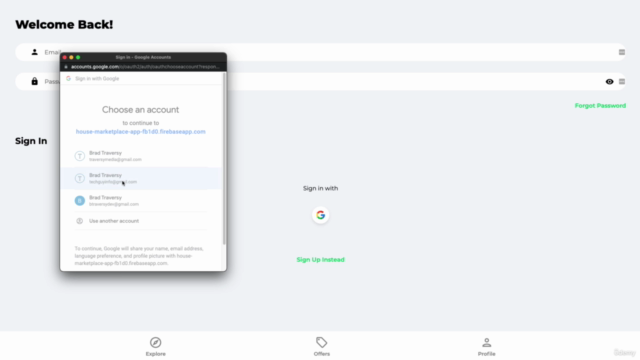Viewport: 640px width, 360px height.
Task: Click the Google sign-in logo button
Action: (320, 215)
